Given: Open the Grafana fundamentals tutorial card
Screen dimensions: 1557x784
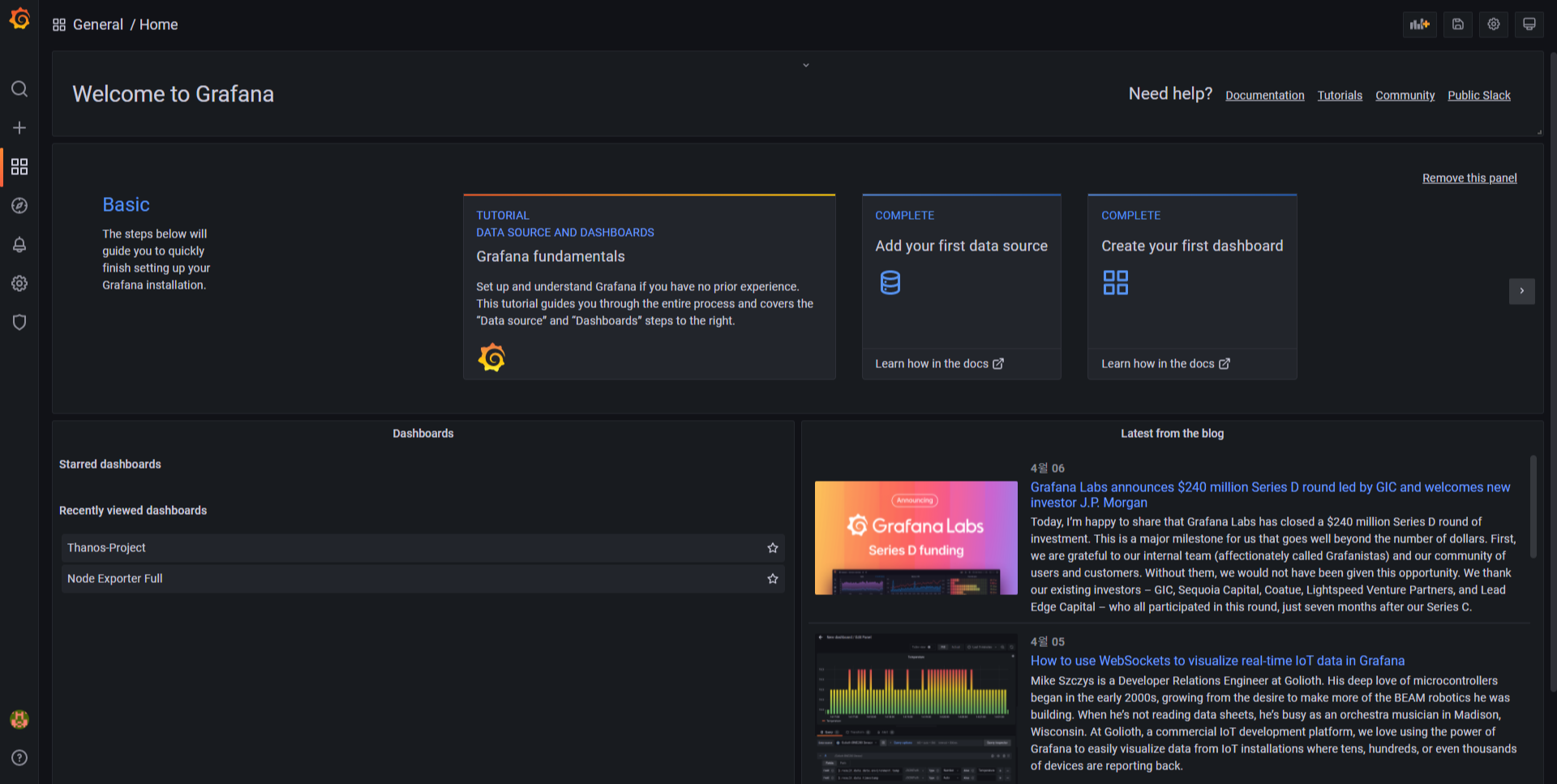Looking at the screenshot, I should (650, 287).
